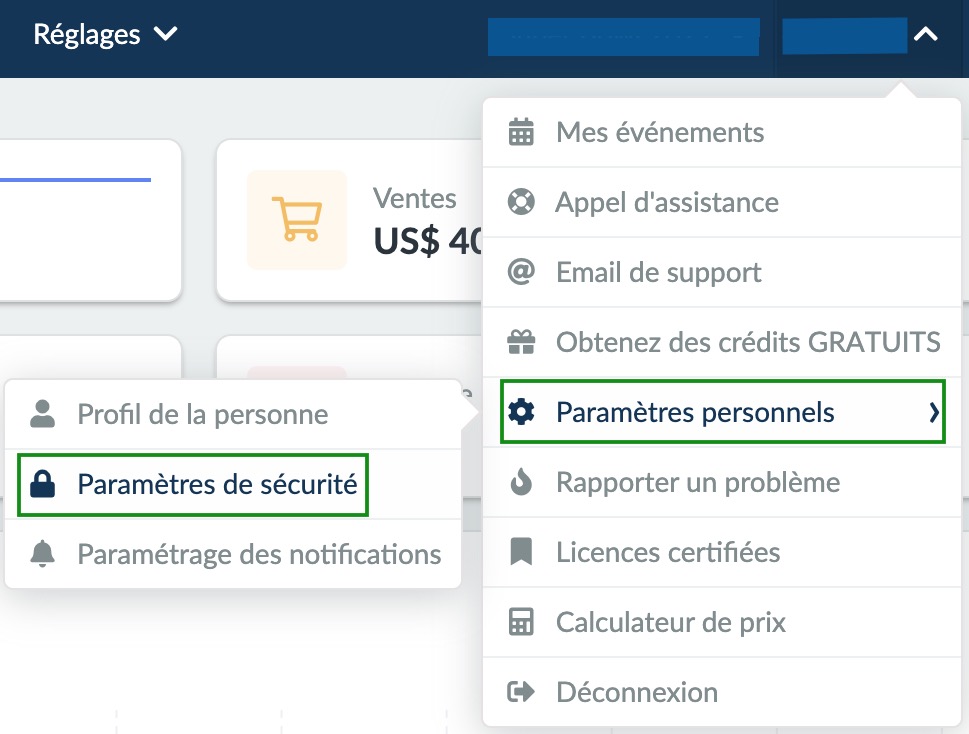Click the bell icon for notifications settings
Image resolution: width=969 pixels, height=734 pixels.
coord(43,554)
